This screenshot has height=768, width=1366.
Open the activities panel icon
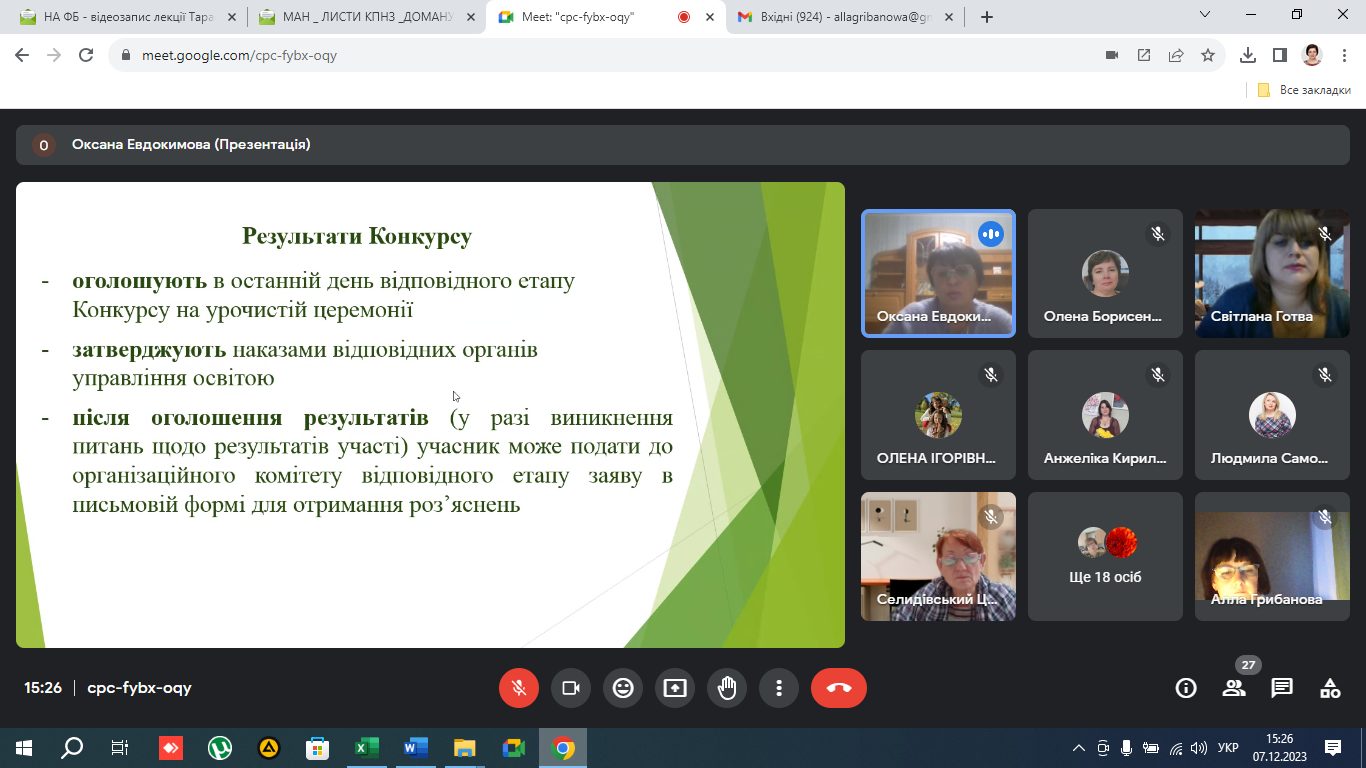(1330, 688)
